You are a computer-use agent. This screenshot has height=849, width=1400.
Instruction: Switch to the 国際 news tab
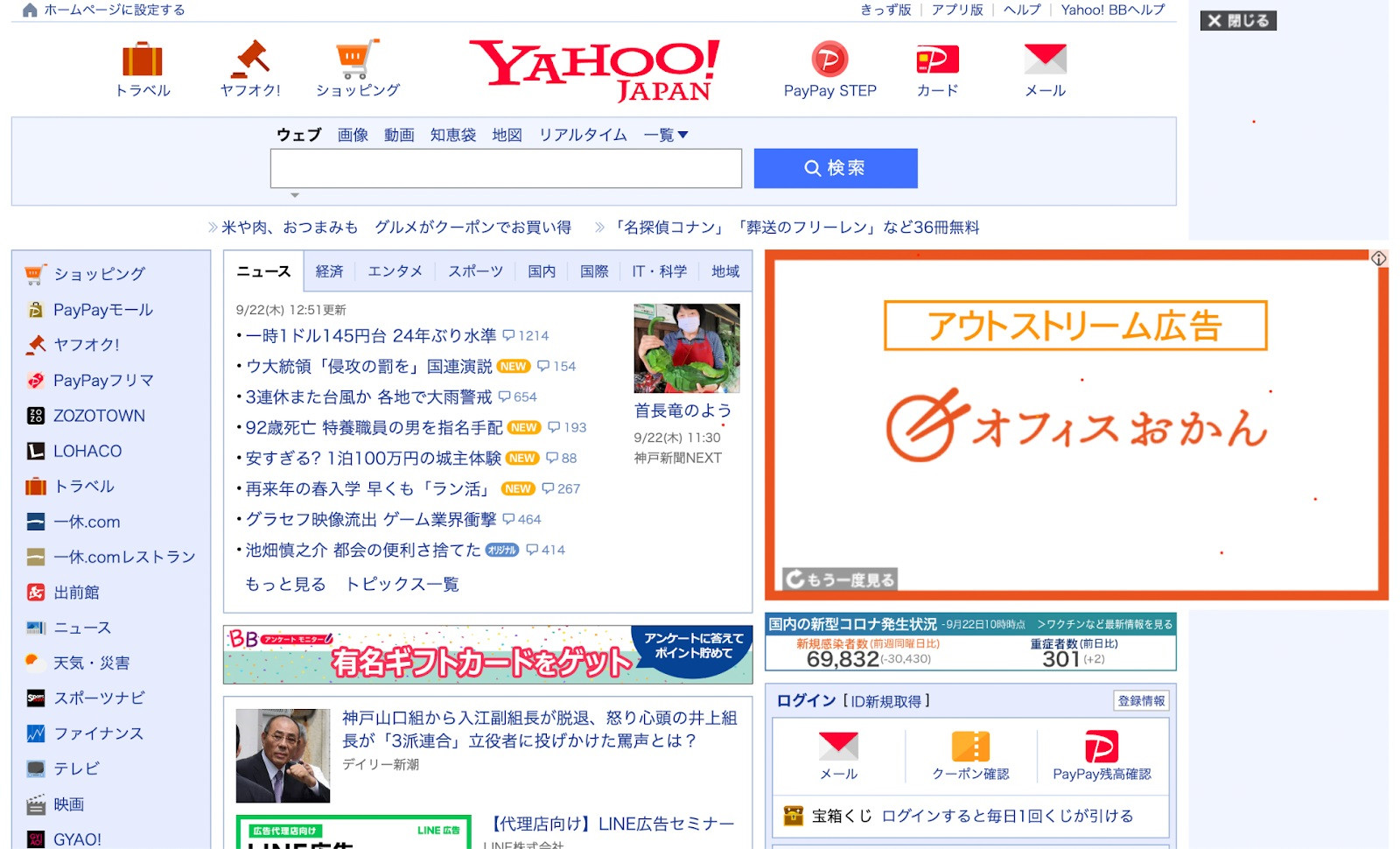(594, 271)
